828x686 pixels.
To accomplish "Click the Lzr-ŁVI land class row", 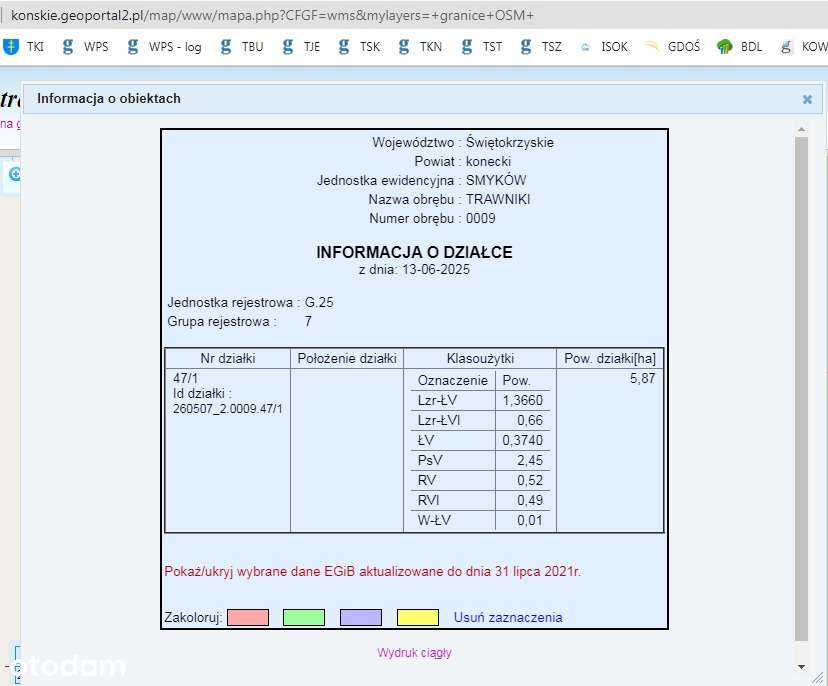I will (x=480, y=420).
